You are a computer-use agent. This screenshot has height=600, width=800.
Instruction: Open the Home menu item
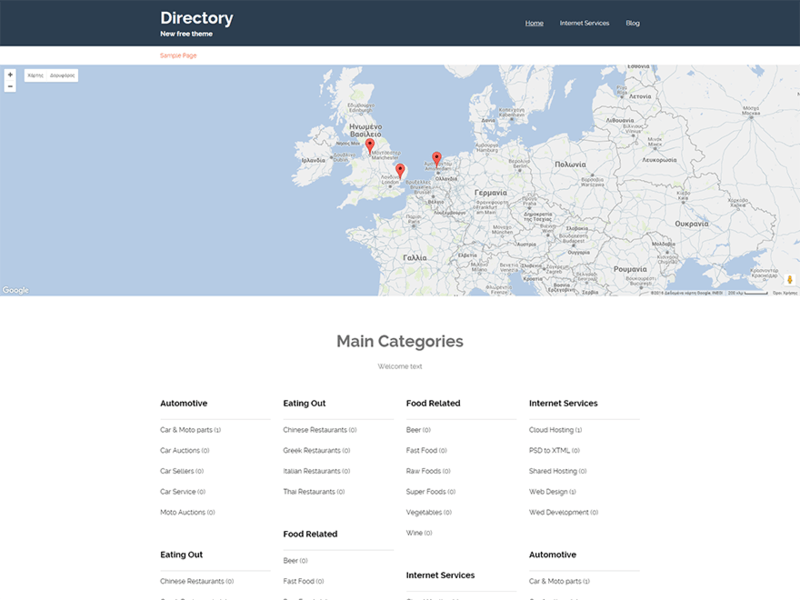click(x=533, y=22)
